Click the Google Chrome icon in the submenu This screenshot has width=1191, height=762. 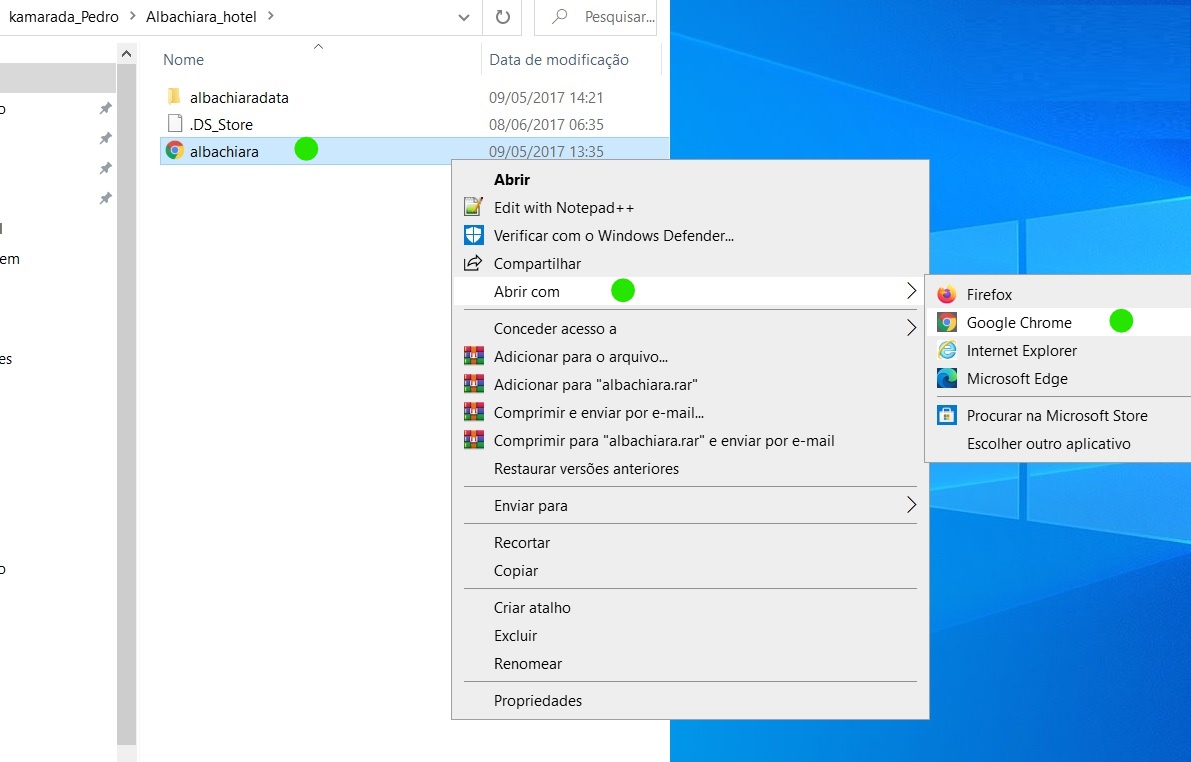[x=946, y=323]
